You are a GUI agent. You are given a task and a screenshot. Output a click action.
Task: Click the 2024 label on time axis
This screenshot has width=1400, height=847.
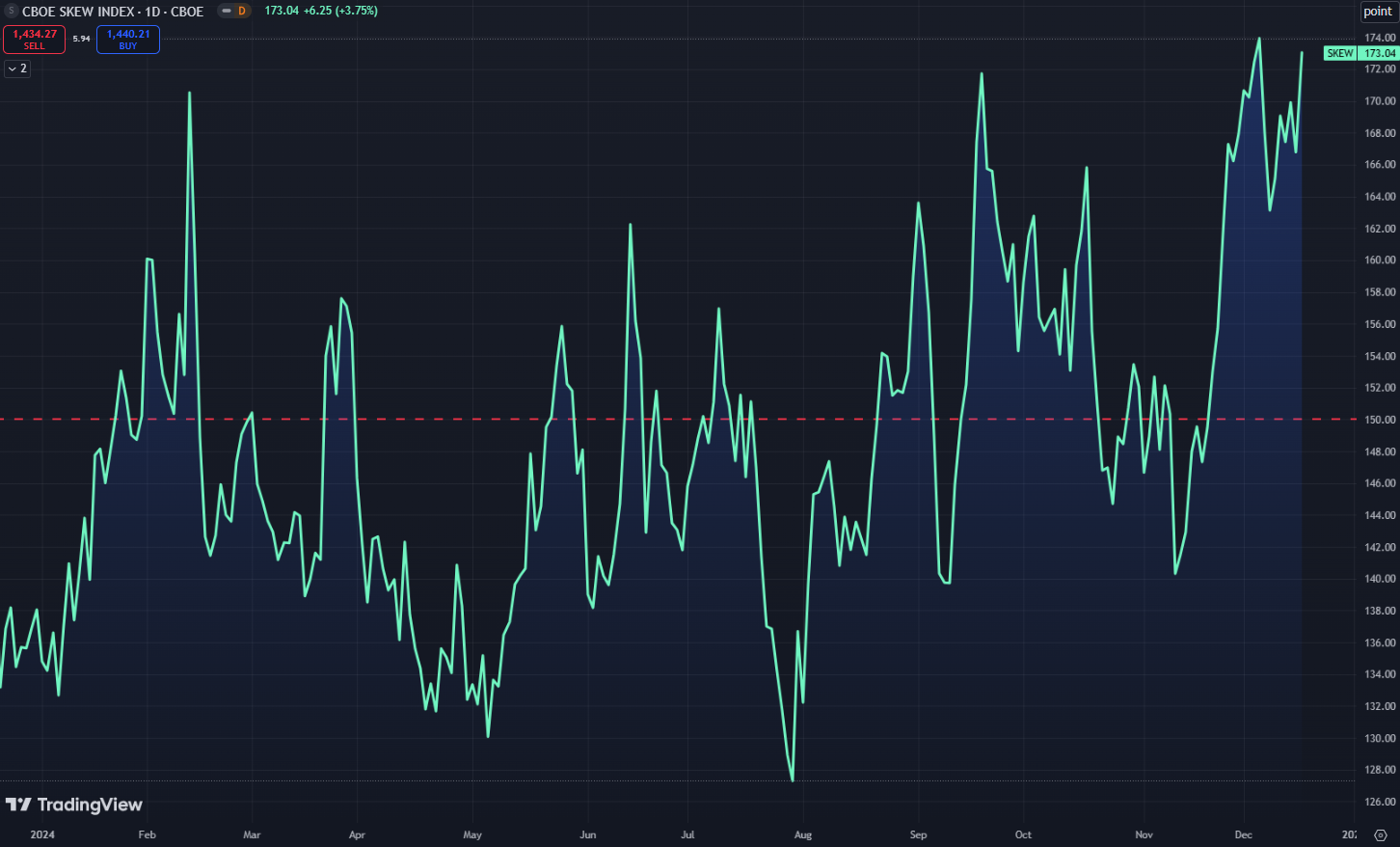[x=42, y=835]
